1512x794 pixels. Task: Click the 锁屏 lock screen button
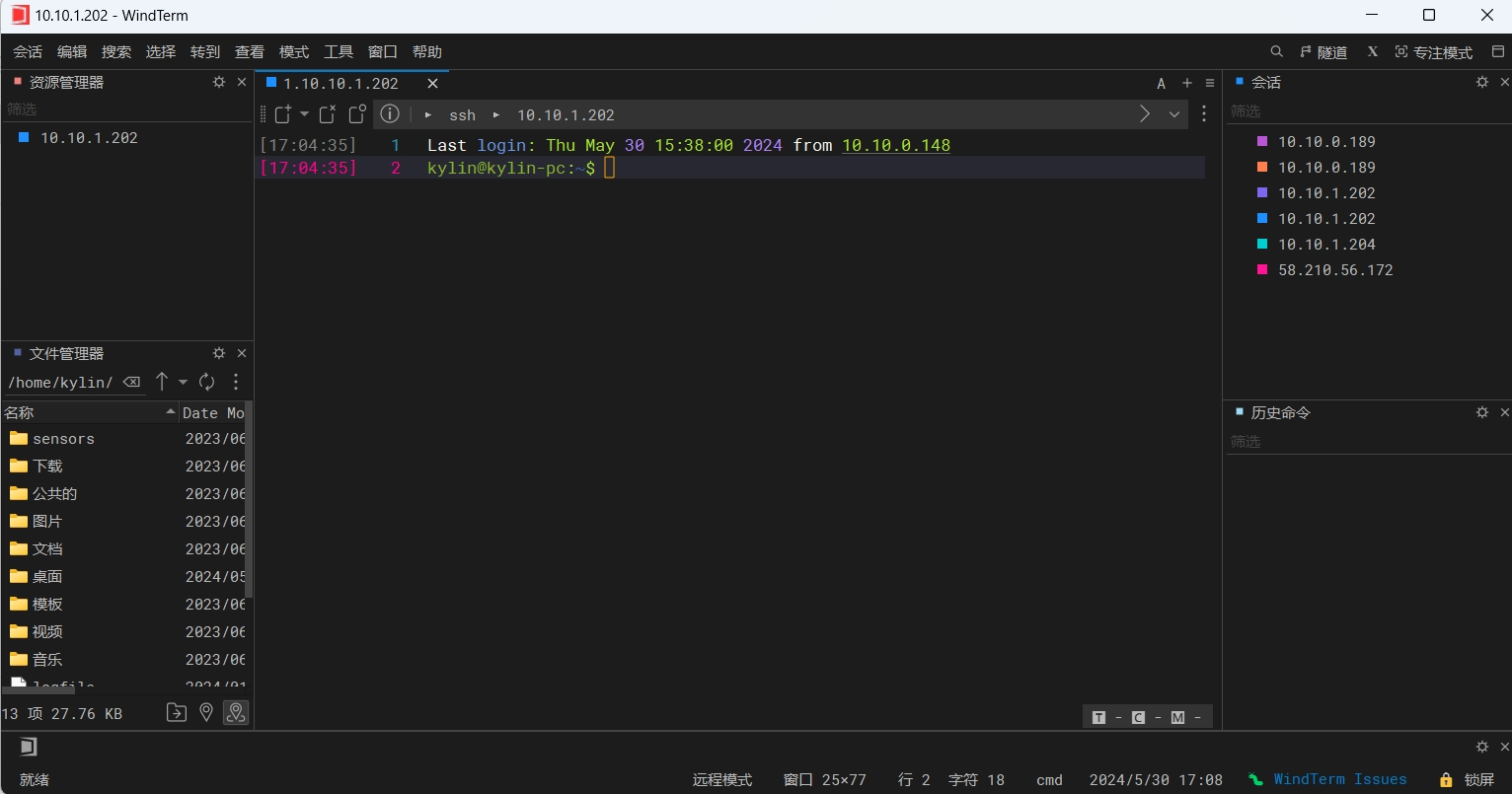pyautogui.click(x=1467, y=779)
